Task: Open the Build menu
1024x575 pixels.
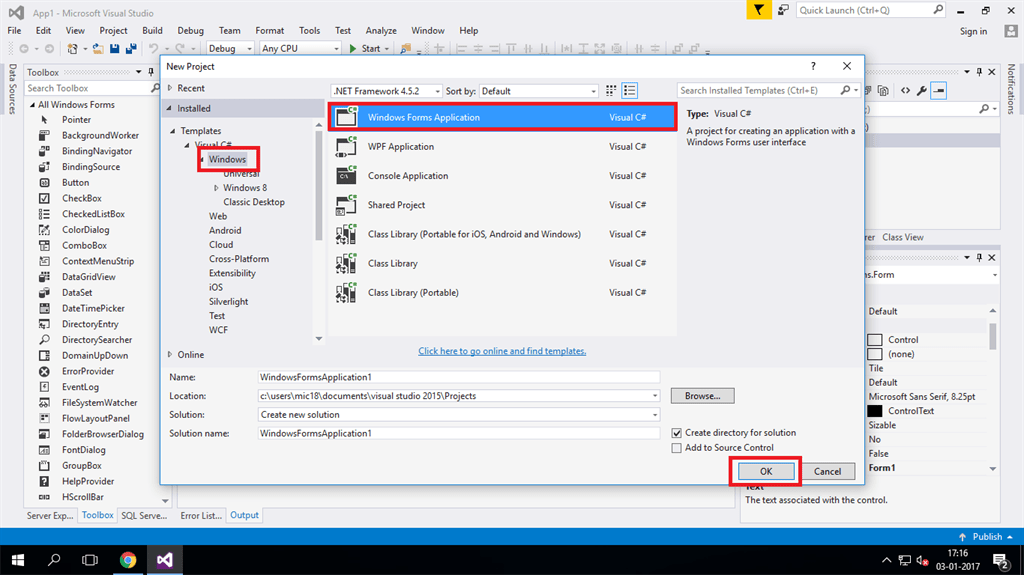Action: pos(152,31)
